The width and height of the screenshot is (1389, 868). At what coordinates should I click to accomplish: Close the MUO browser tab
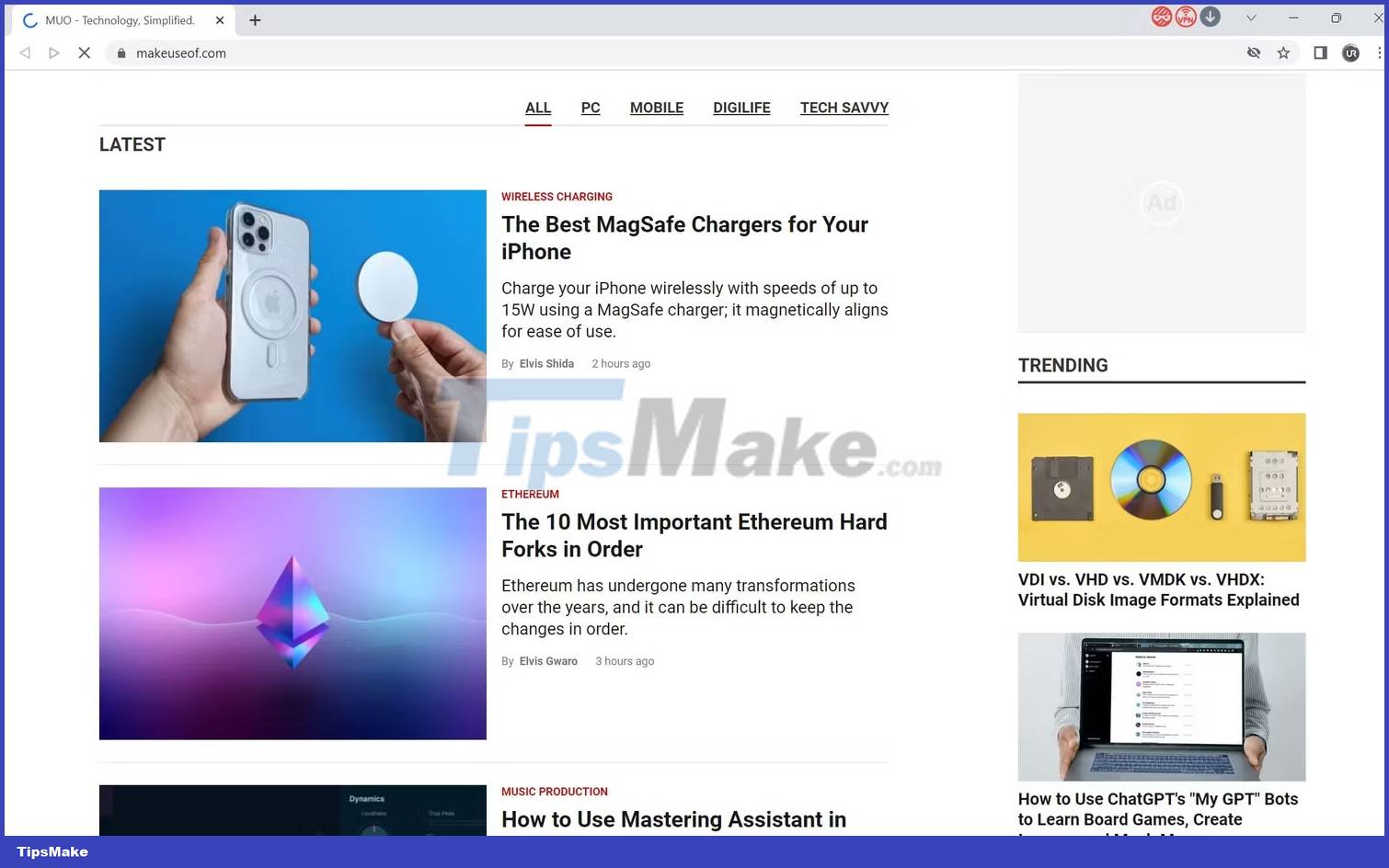(220, 20)
